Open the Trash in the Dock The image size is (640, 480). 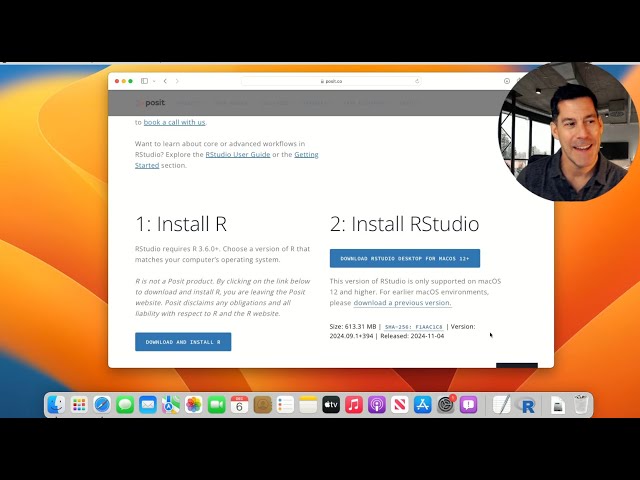[580, 404]
